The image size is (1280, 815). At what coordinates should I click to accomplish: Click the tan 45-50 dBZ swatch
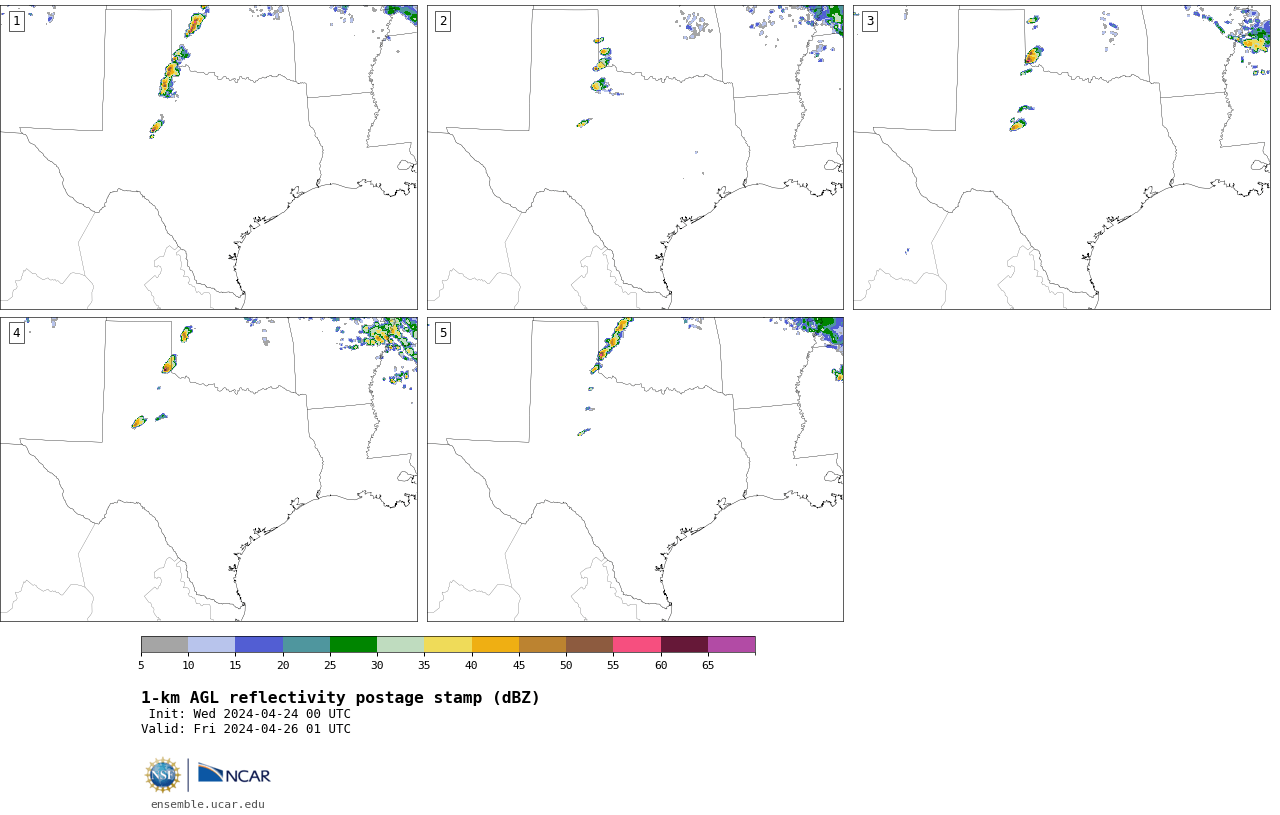[542, 645]
